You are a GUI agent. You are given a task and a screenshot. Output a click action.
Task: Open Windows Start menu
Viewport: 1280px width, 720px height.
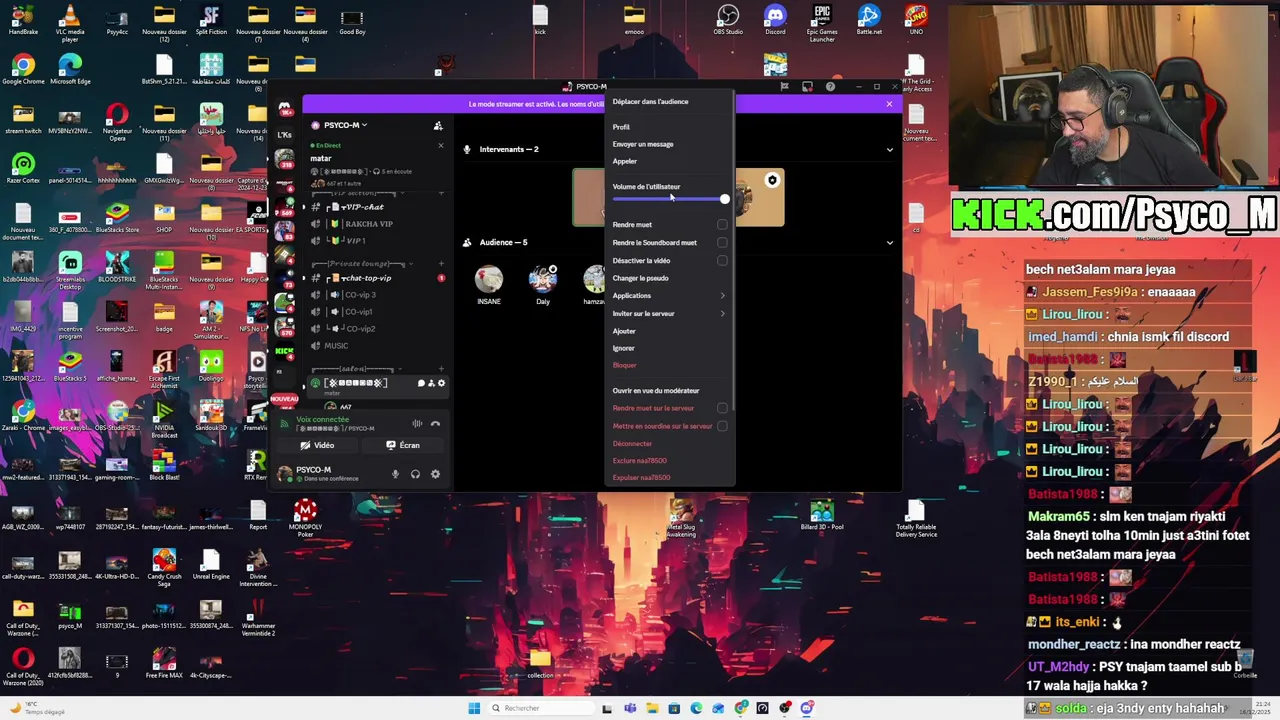pyautogui.click(x=474, y=708)
